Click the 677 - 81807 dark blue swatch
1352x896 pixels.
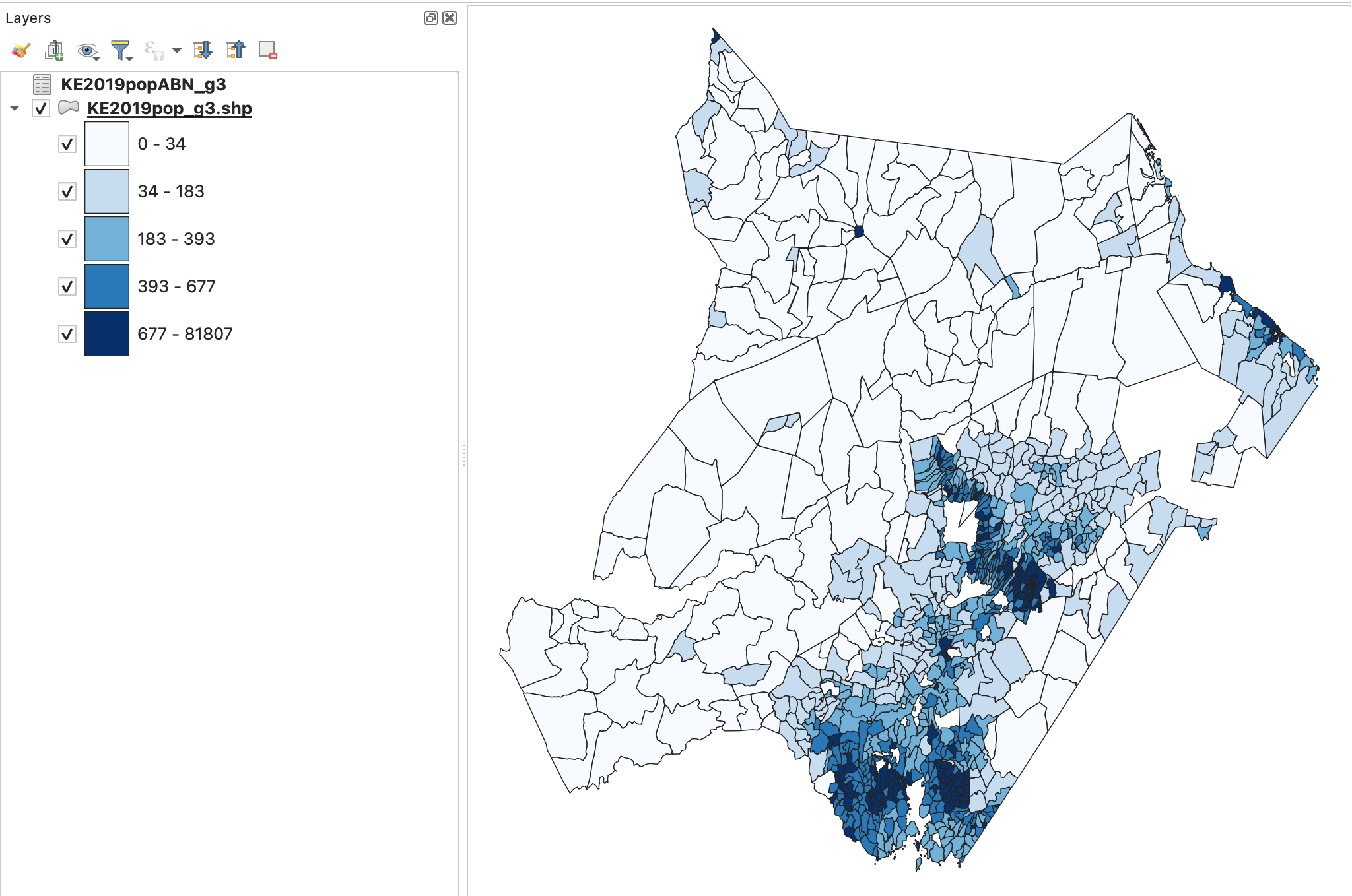point(107,334)
